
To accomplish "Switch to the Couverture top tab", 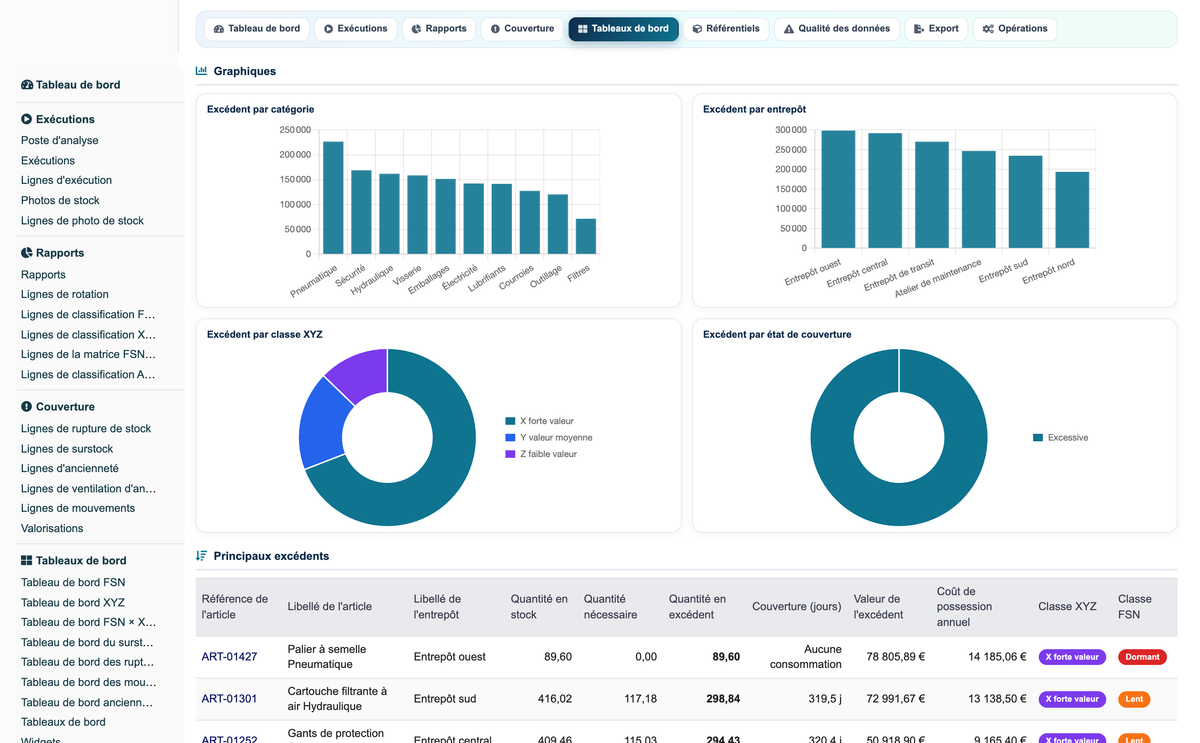I will click(x=522, y=29).
